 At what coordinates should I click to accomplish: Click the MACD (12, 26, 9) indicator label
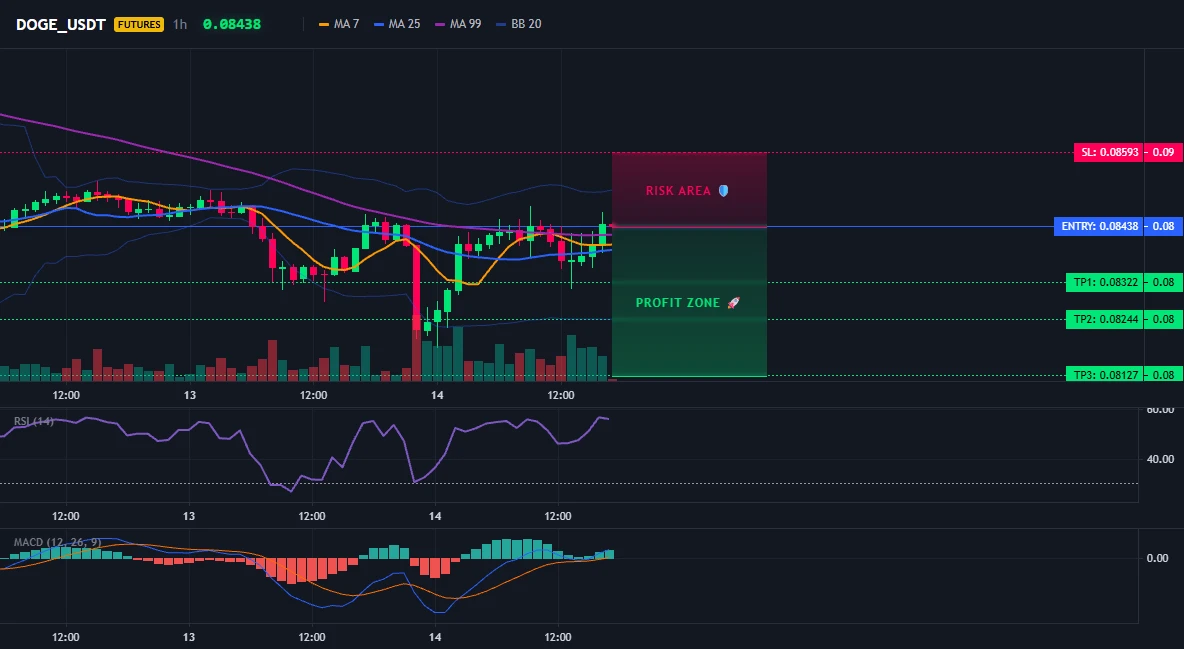point(57,542)
